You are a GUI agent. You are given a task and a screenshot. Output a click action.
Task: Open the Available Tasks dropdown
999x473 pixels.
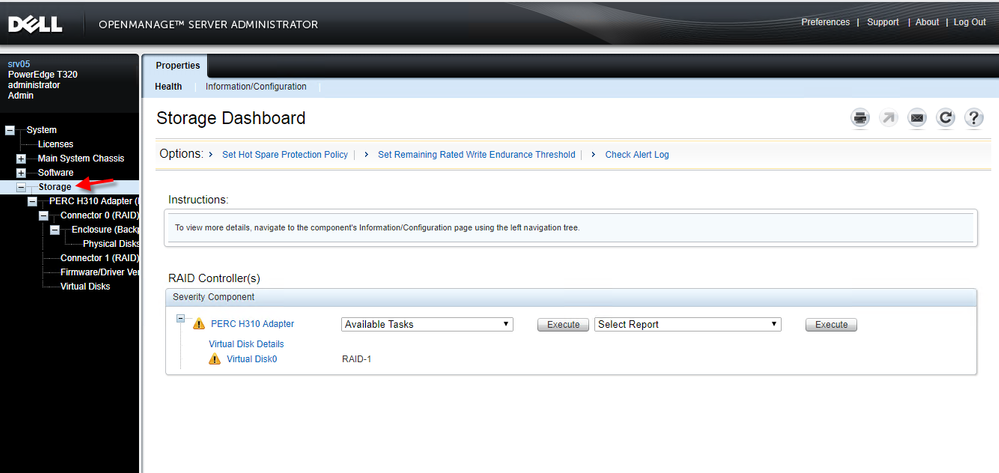pos(428,324)
